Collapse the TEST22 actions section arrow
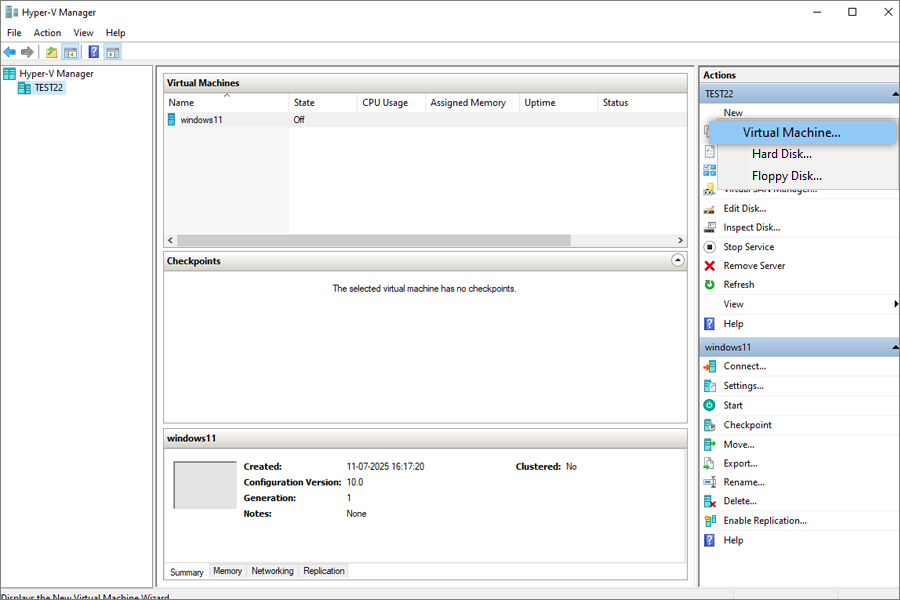Image resolution: width=900 pixels, height=600 pixels. pyautogui.click(x=895, y=94)
